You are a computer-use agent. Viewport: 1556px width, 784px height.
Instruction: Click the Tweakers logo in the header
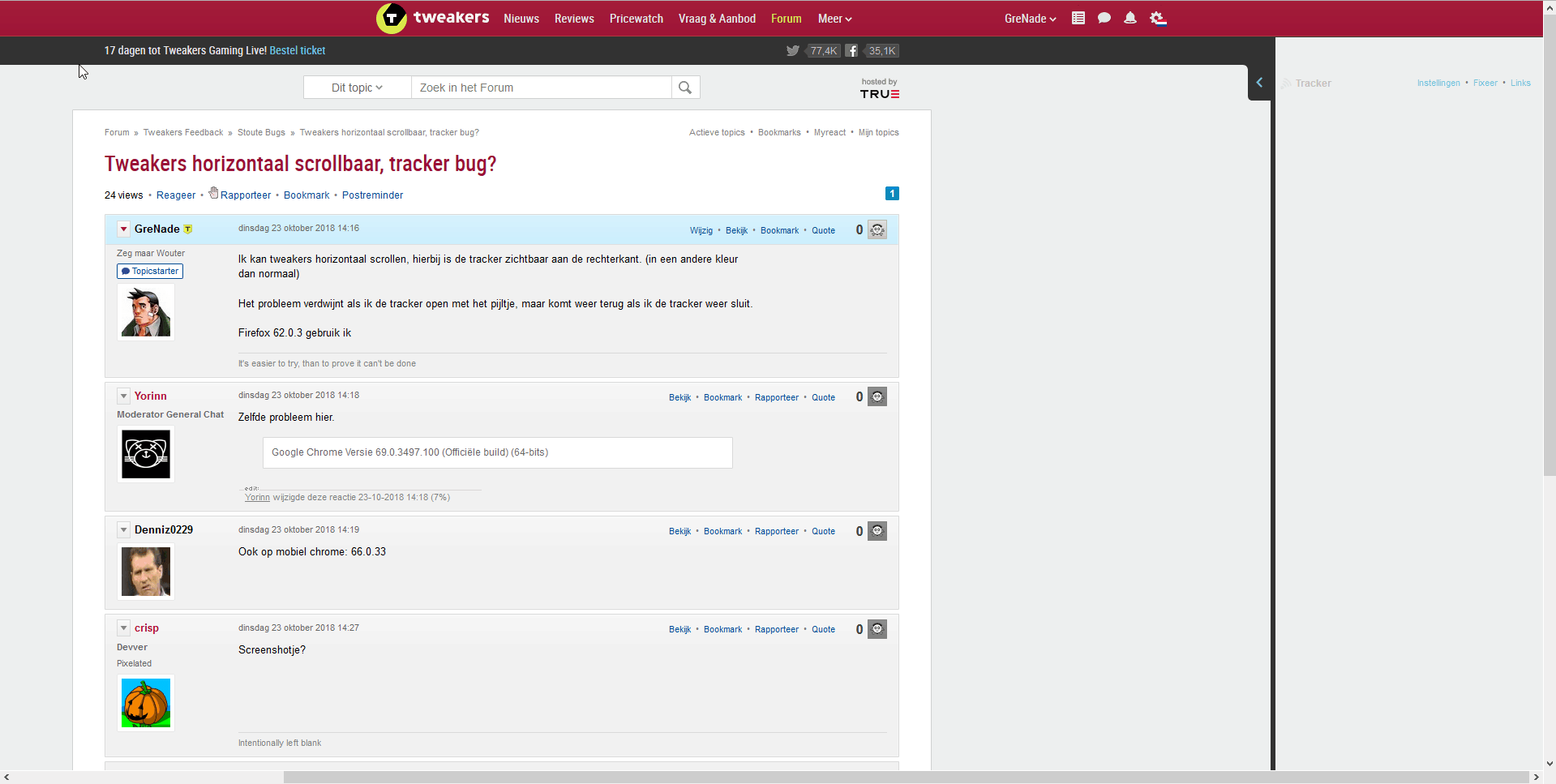[x=433, y=18]
